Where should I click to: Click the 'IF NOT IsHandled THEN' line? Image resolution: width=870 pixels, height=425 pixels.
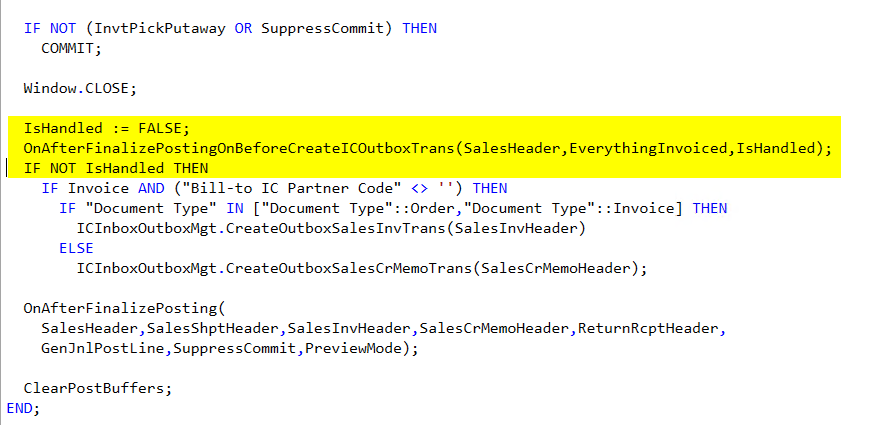pyautogui.click(x=115, y=168)
